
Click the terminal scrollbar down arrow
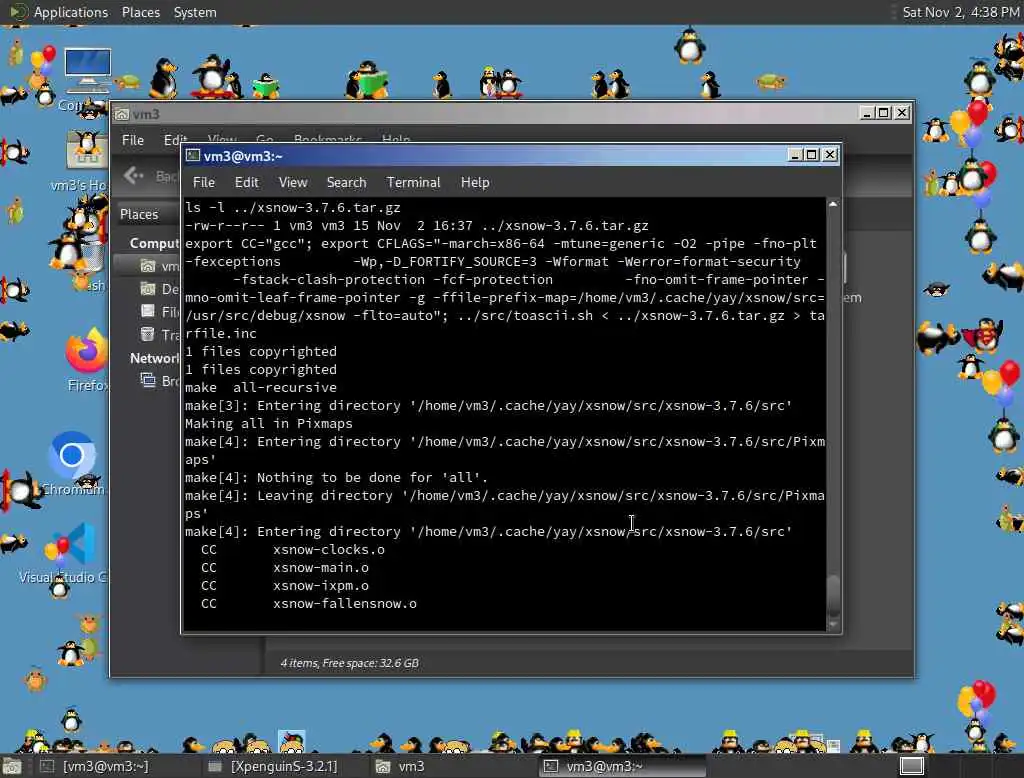tap(833, 625)
